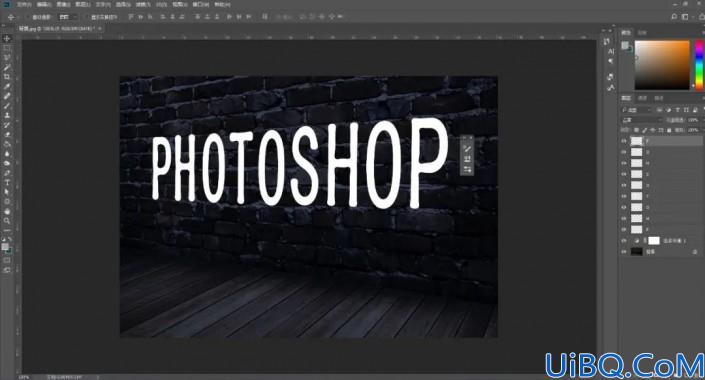705x380 pixels.
Task: Select the Spot Healing Brush tool
Action: pos(7,96)
